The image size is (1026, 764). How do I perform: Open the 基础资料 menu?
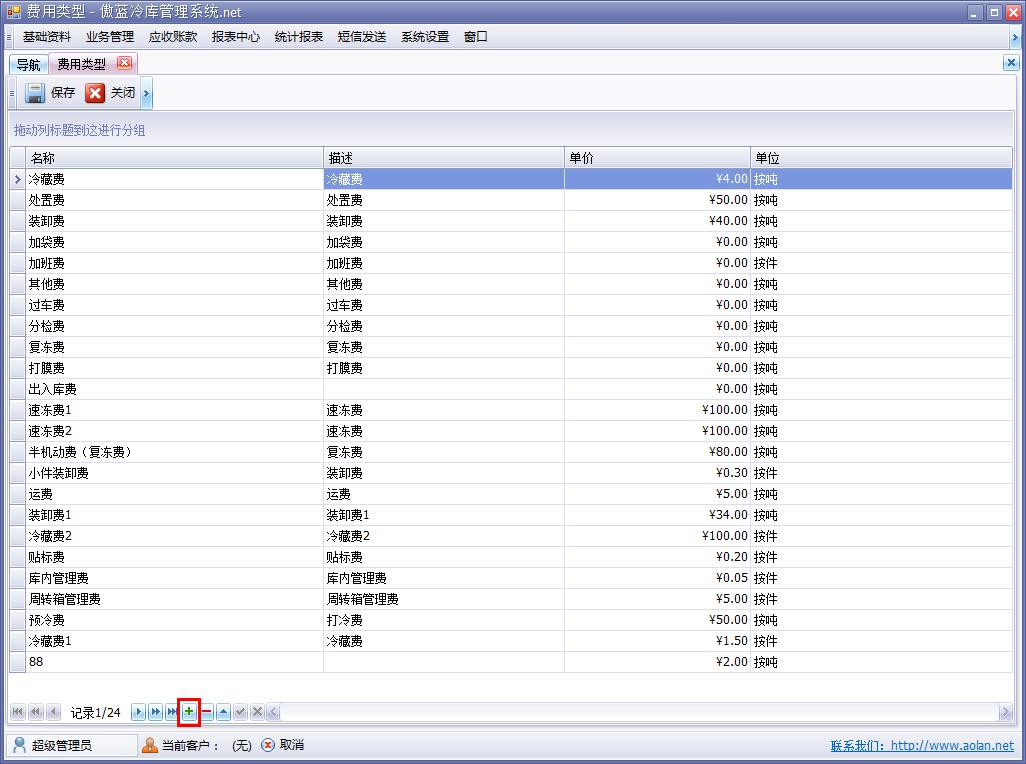[x=47, y=37]
